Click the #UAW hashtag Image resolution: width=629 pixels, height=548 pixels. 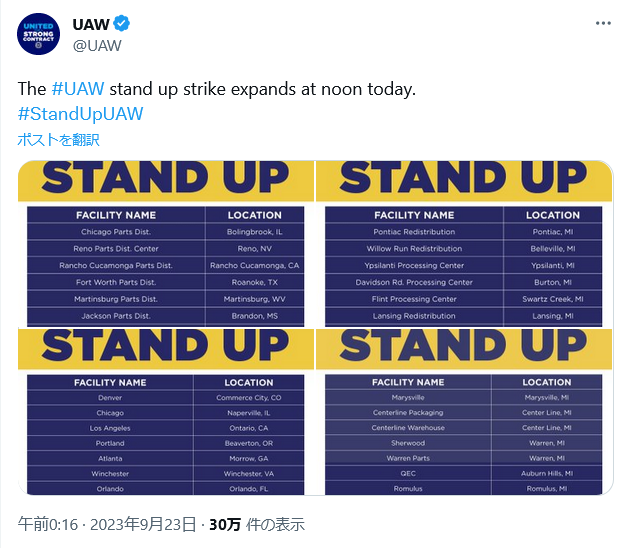click(x=78, y=89)
